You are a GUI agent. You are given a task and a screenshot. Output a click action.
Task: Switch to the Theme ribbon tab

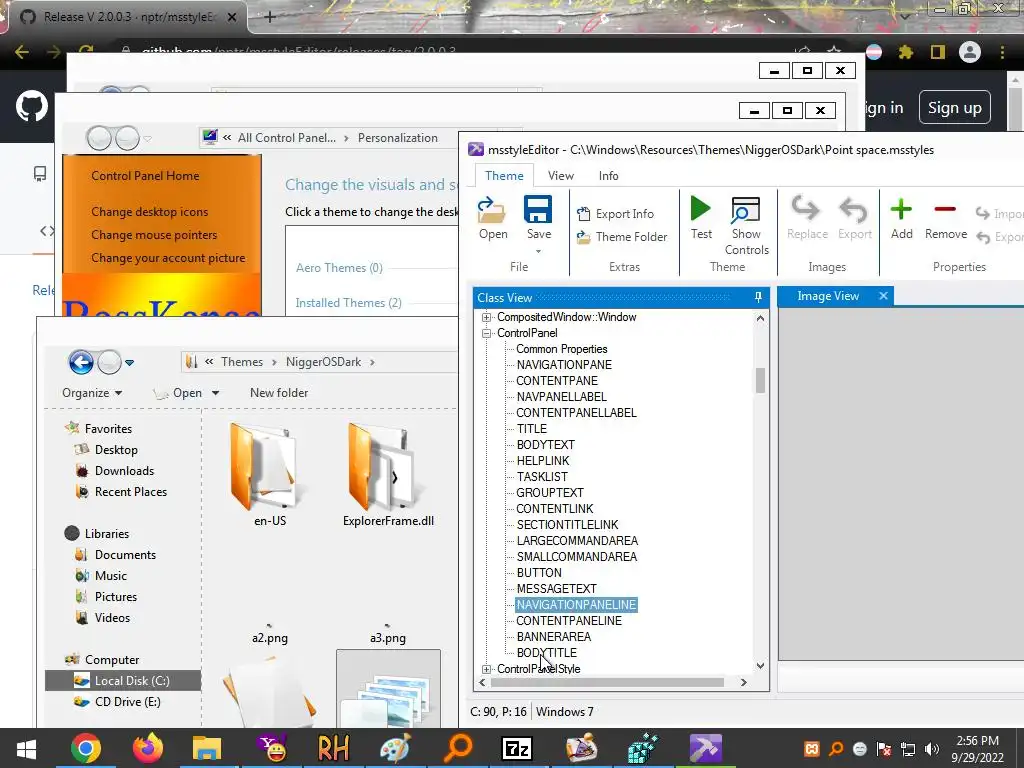pos(504,176)
